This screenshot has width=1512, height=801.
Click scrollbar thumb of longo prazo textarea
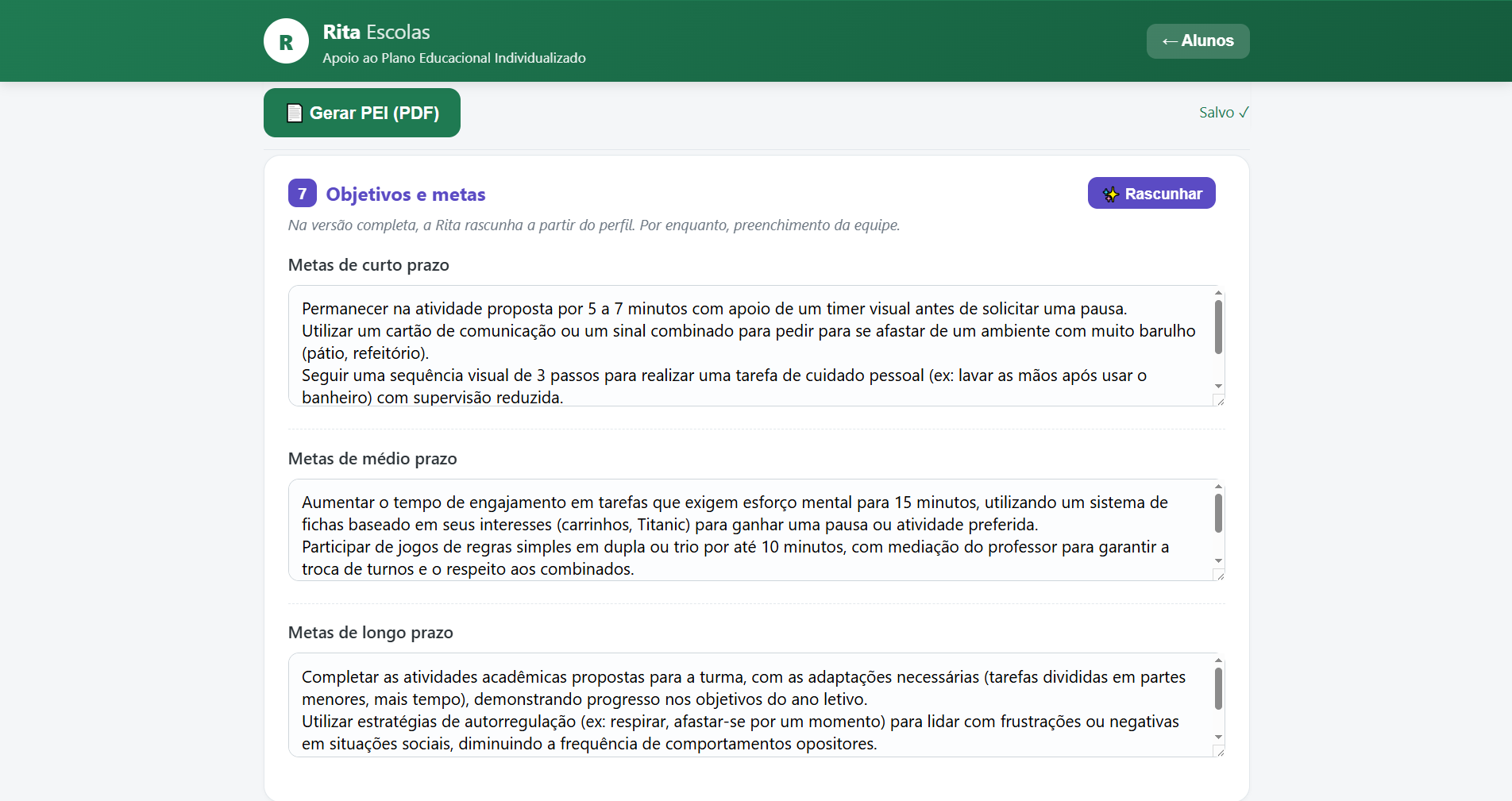point(1218,688)
